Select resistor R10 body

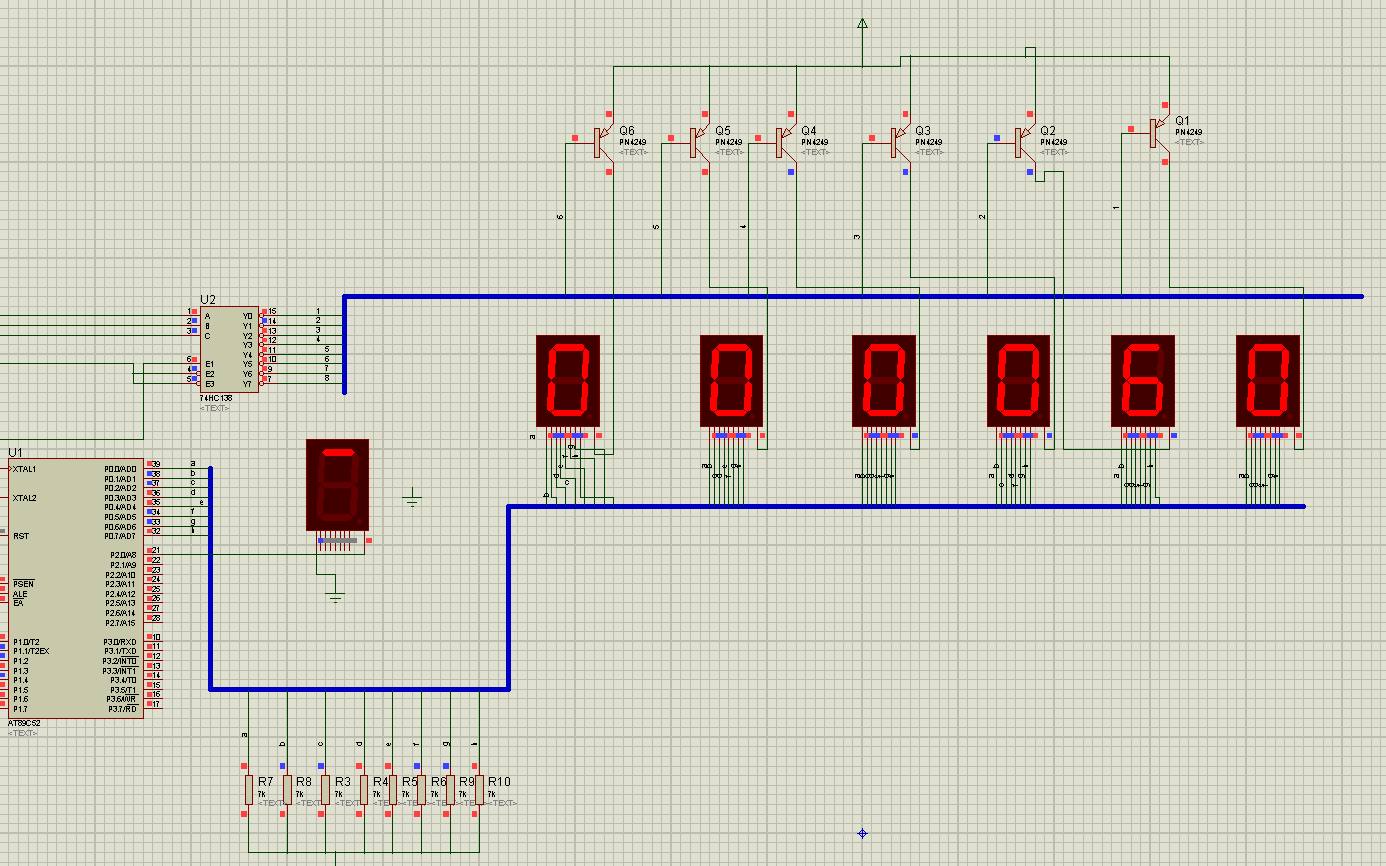tap(479, 789)
